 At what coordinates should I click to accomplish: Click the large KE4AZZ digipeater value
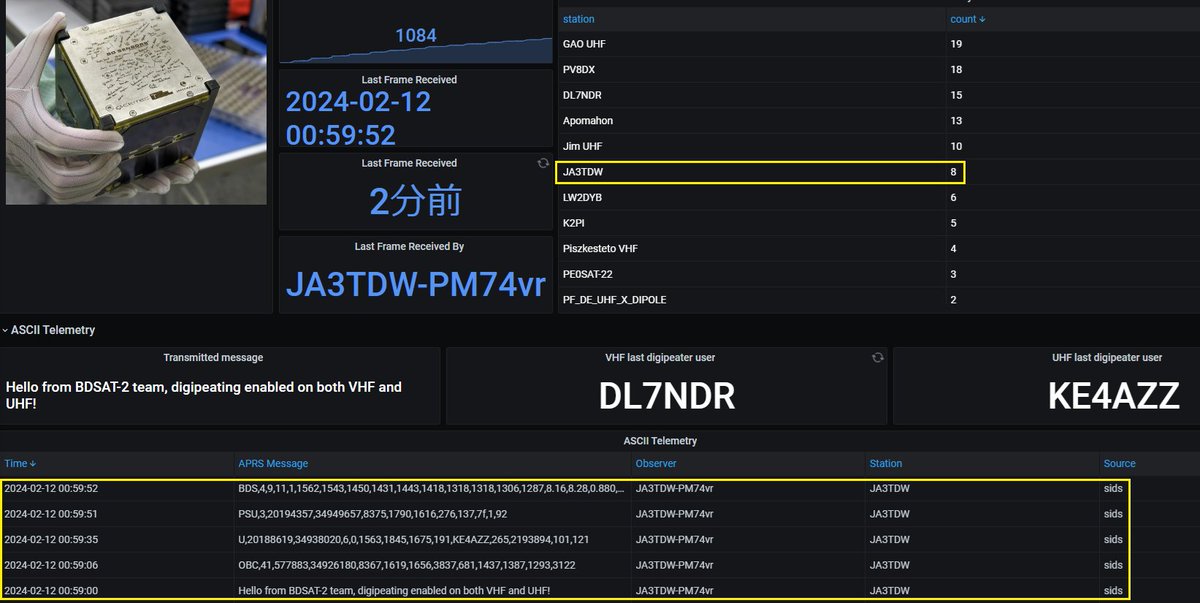point(1114,397)
